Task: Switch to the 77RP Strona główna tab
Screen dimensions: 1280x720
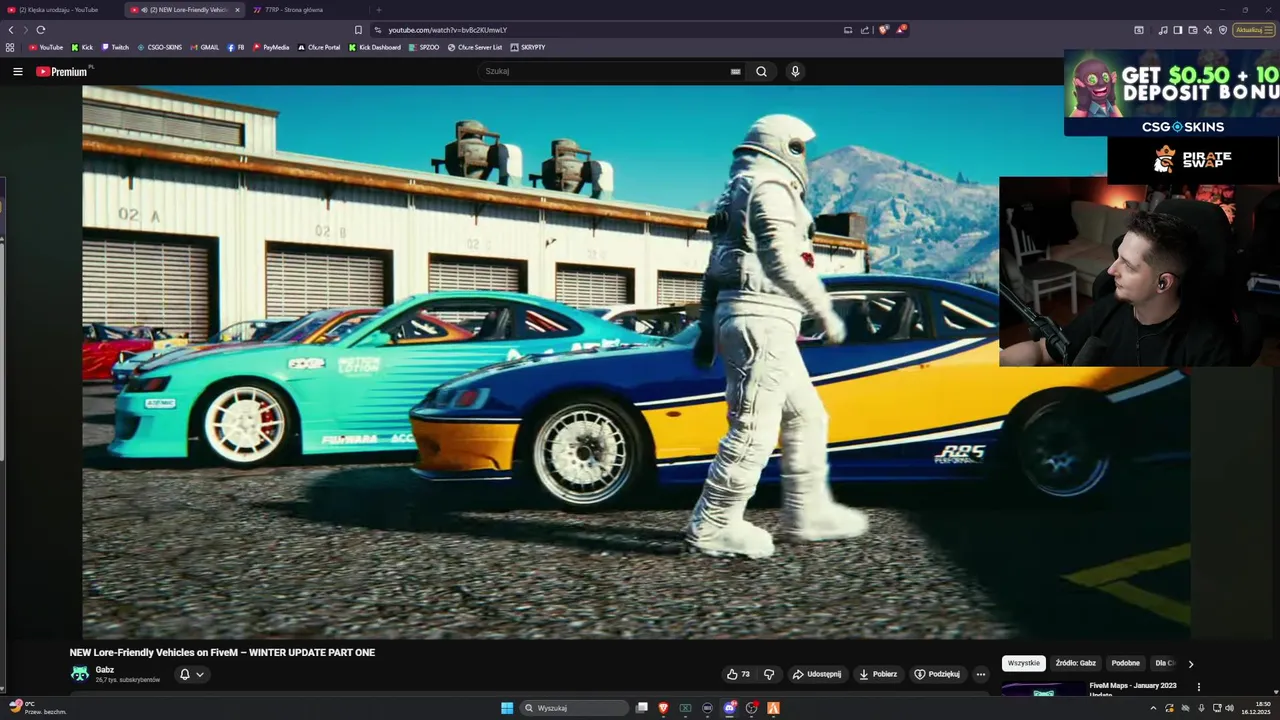Action: [305, 10]
